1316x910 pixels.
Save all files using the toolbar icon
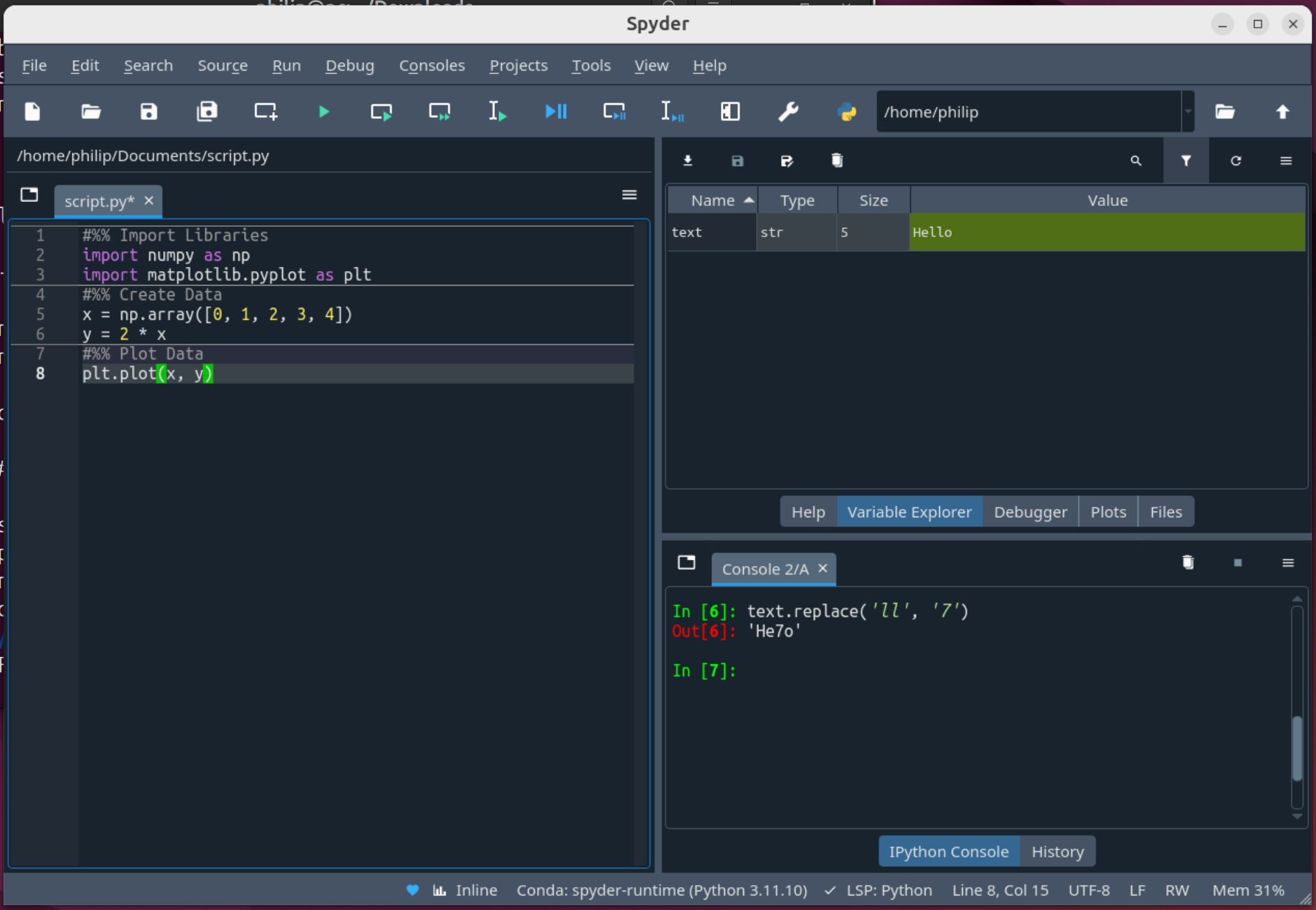207,111
